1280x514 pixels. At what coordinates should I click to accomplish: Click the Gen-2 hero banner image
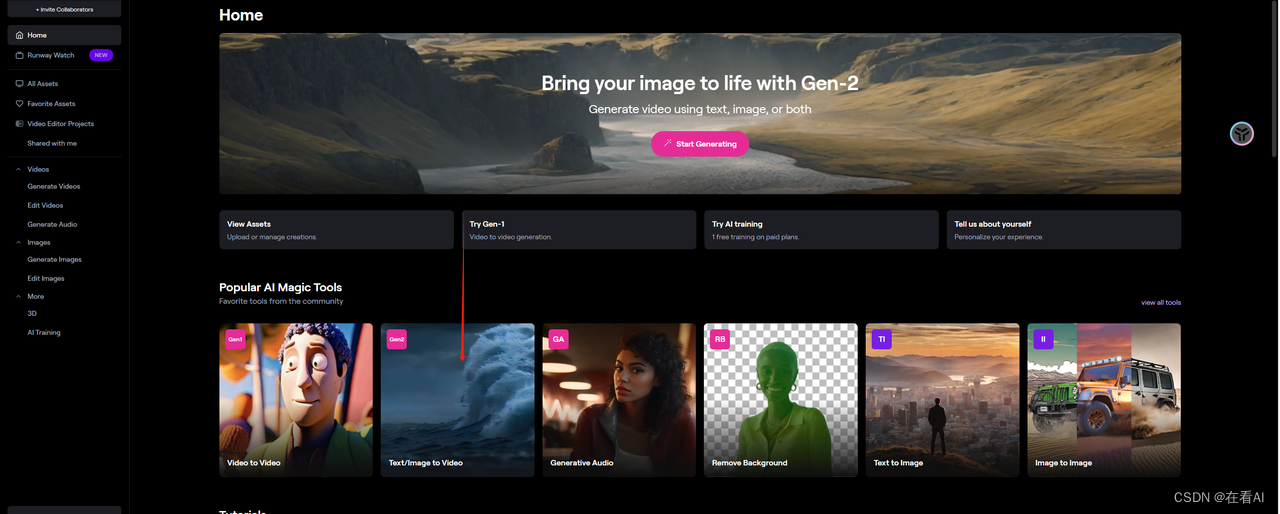click(700, 113)
